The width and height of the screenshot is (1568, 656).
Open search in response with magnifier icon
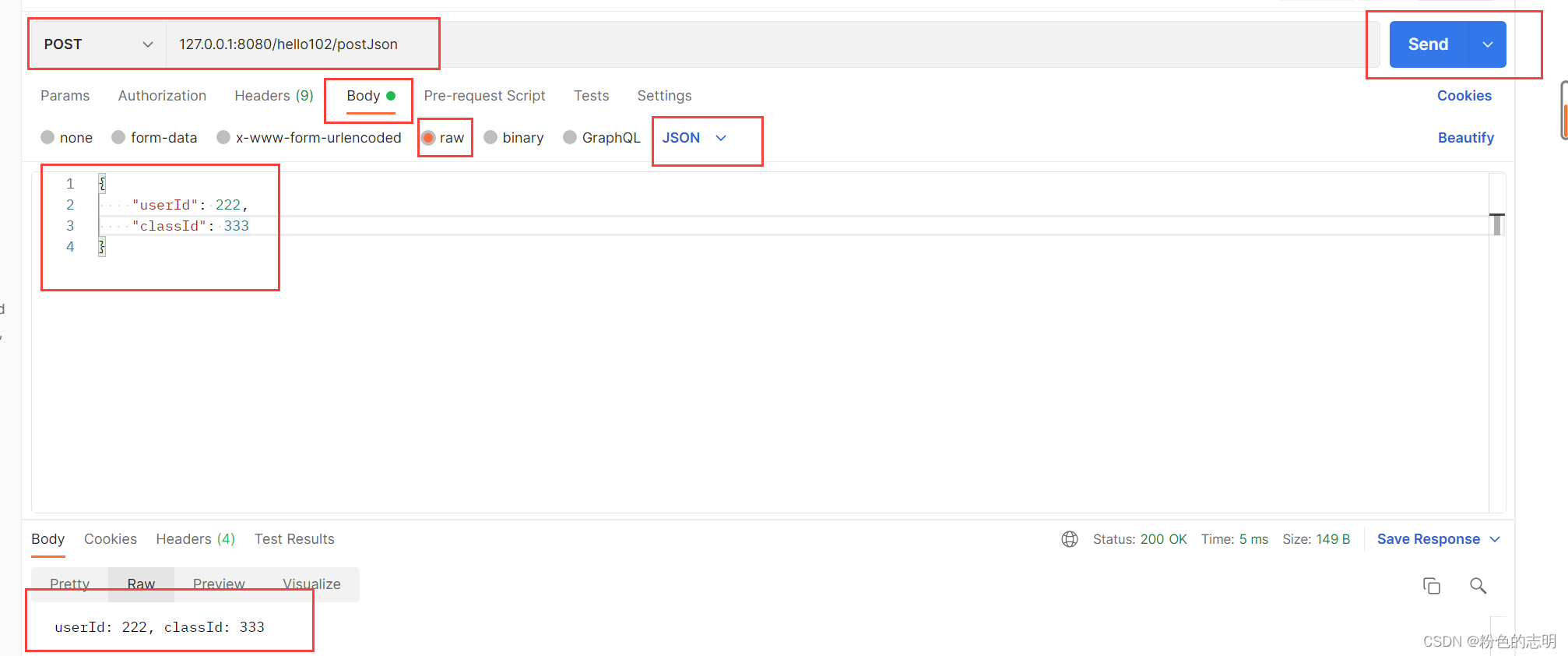tap(1478, 586)
